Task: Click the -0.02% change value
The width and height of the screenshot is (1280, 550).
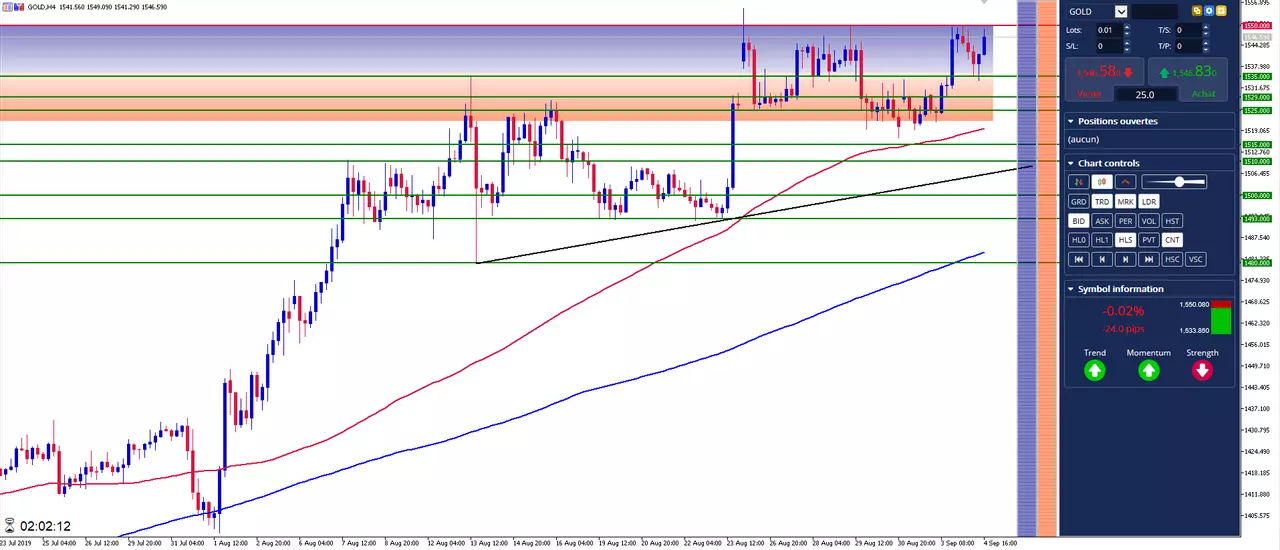Action: 1124,312
